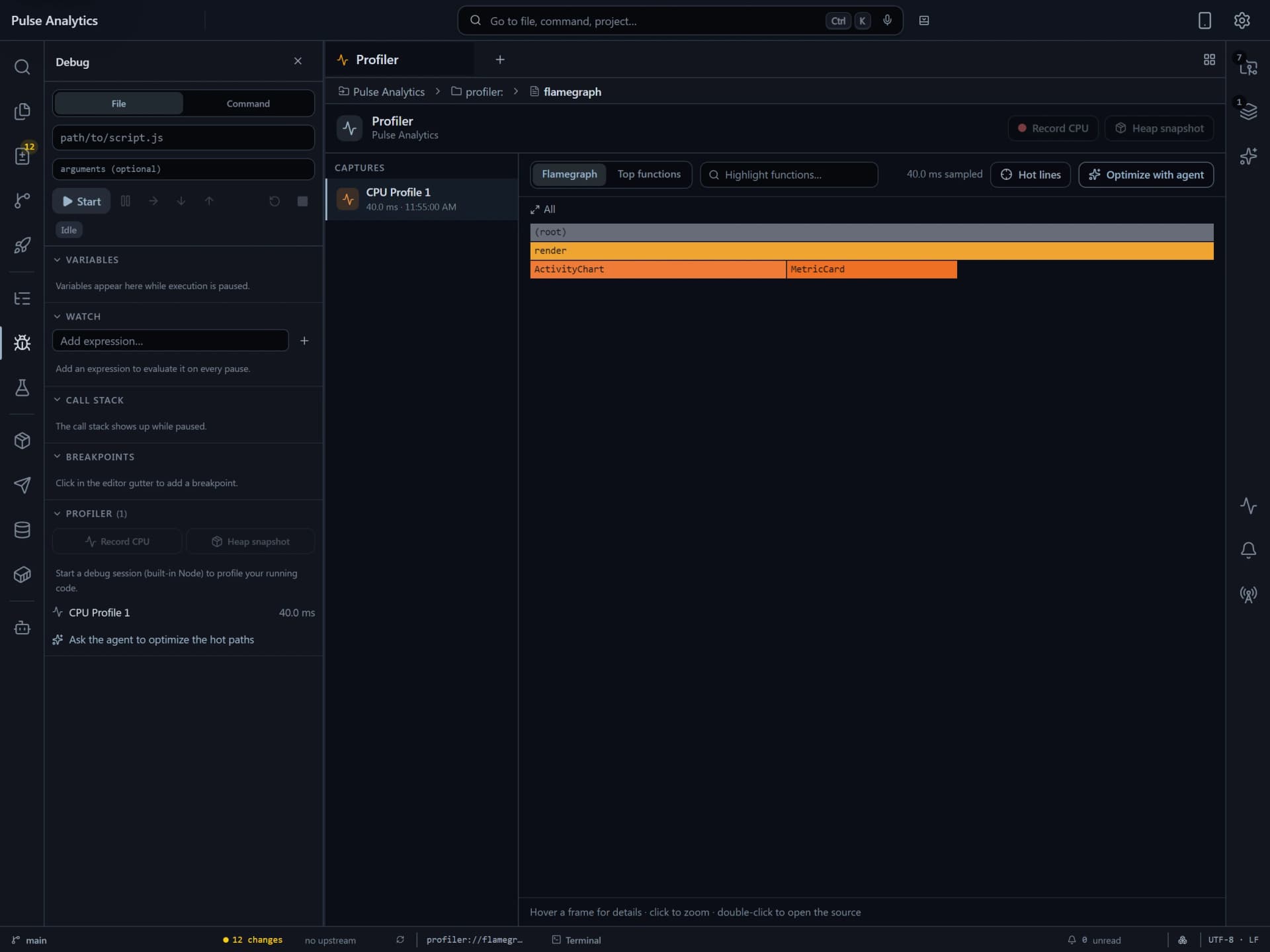Open the package cube icon
1270x952 pixels.
pyautogui.click(x=22, y=441)
